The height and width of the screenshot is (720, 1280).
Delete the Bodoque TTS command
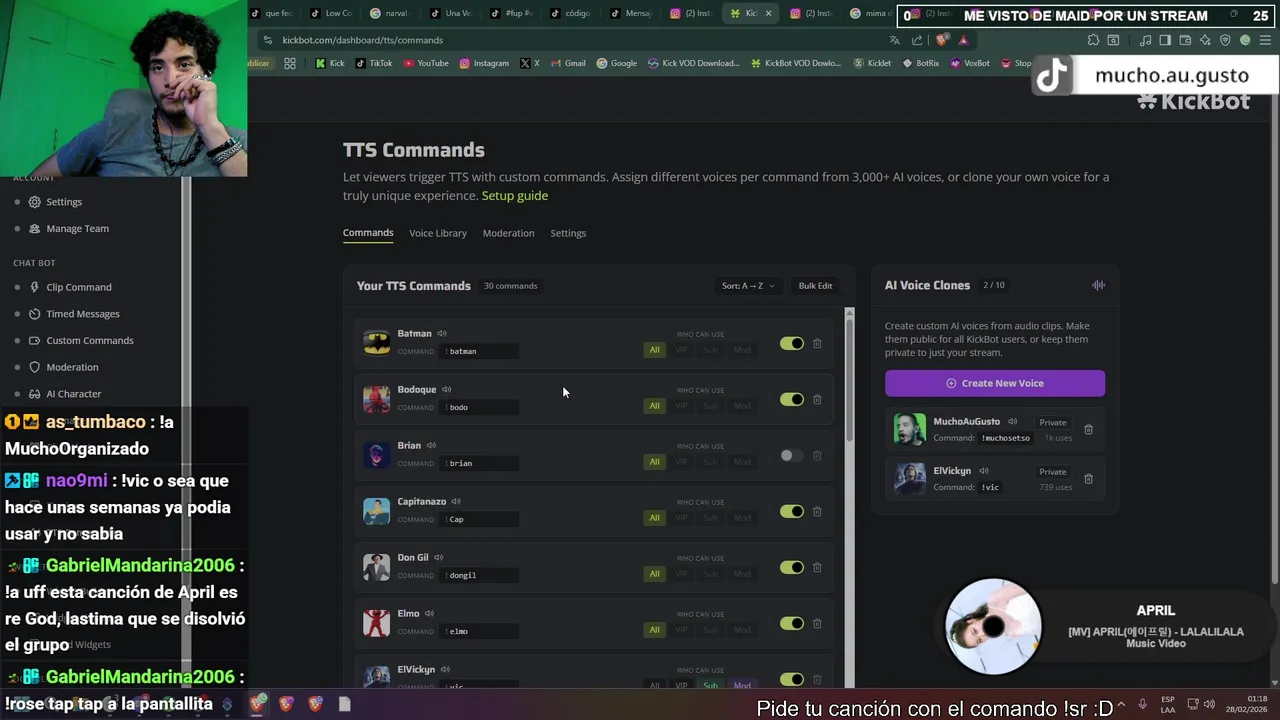[x=817, y=399]
